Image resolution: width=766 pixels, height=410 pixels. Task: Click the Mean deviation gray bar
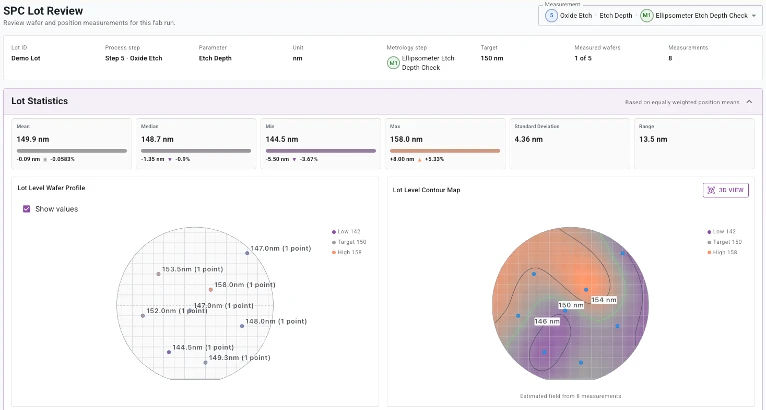[72, 151]
